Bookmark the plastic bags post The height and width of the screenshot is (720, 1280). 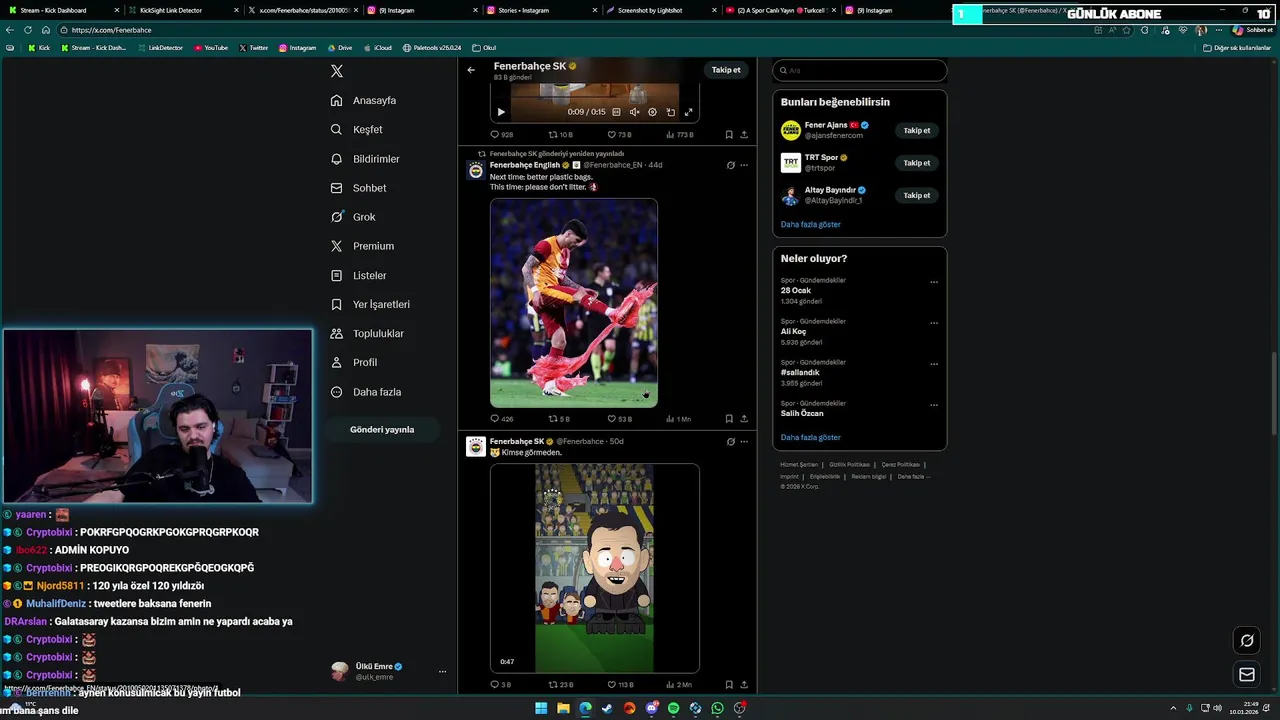click(x=729, y=419)
